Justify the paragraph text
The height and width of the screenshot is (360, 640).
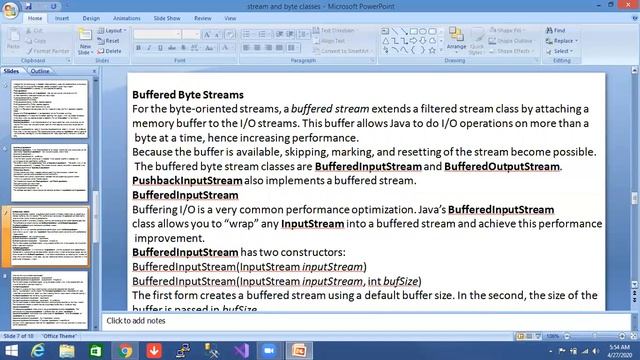tap(279, 48)
